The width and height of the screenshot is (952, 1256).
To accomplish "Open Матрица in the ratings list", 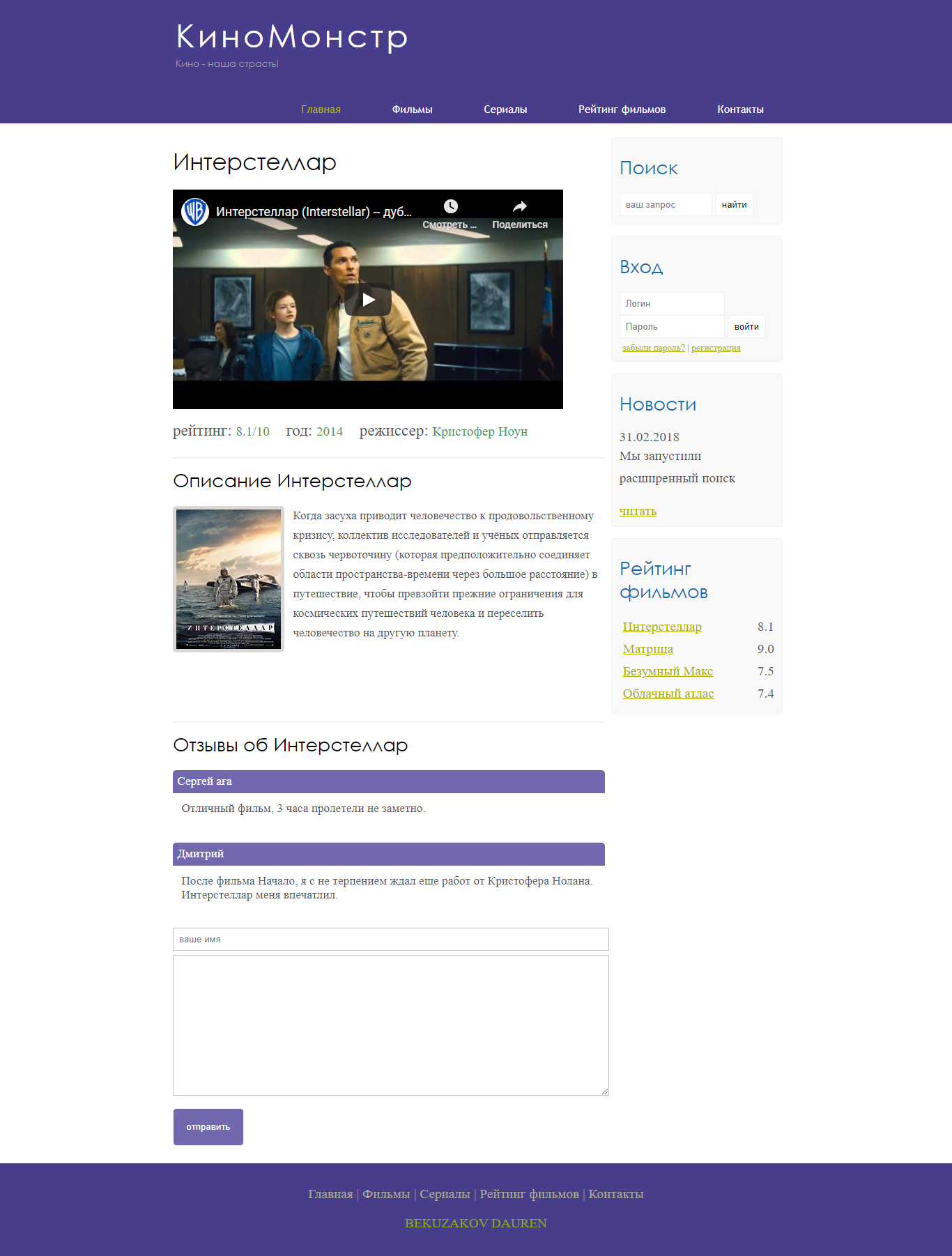I will 648,649.
